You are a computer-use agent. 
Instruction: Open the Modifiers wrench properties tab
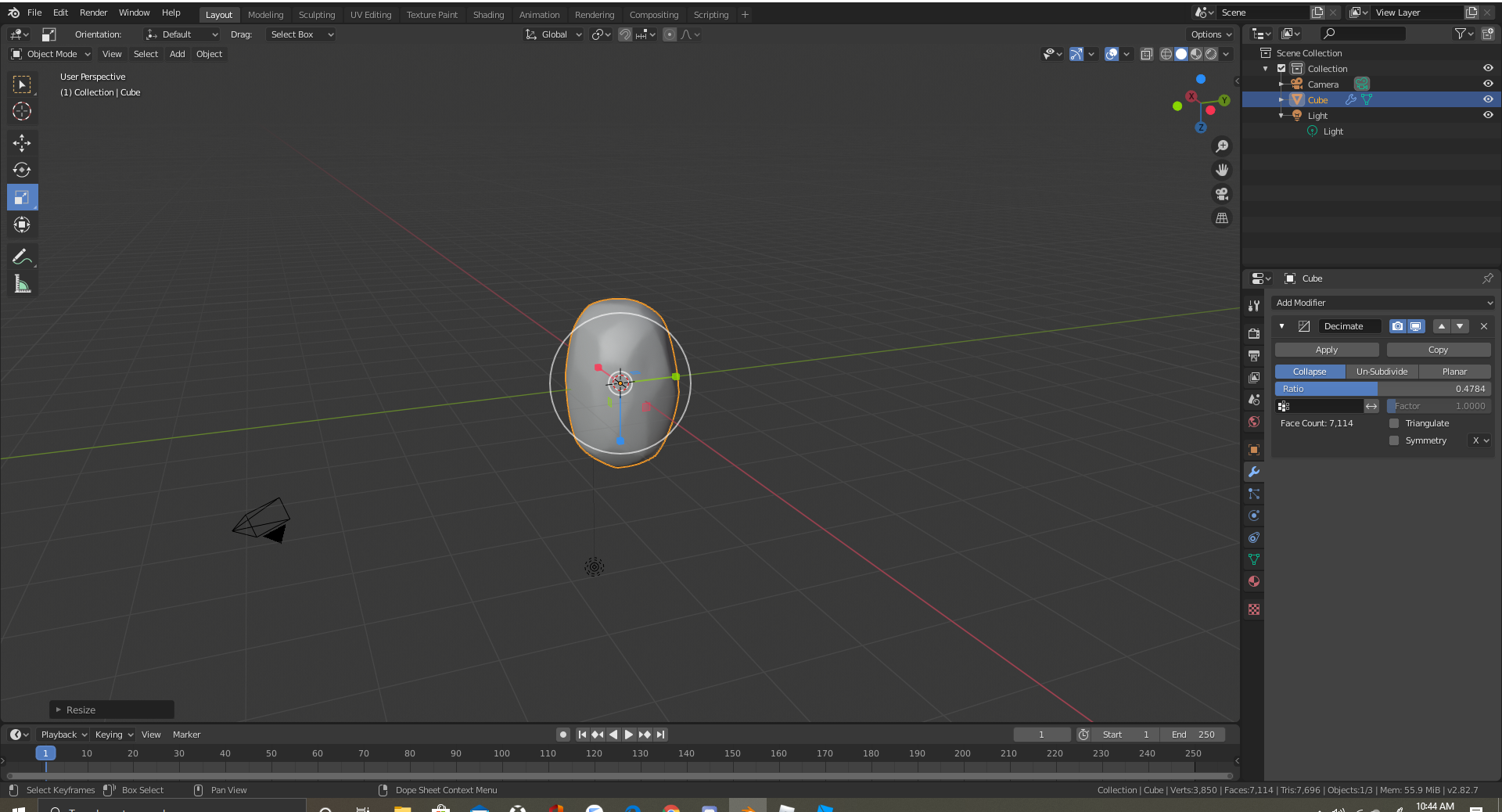click(1254, 472)
